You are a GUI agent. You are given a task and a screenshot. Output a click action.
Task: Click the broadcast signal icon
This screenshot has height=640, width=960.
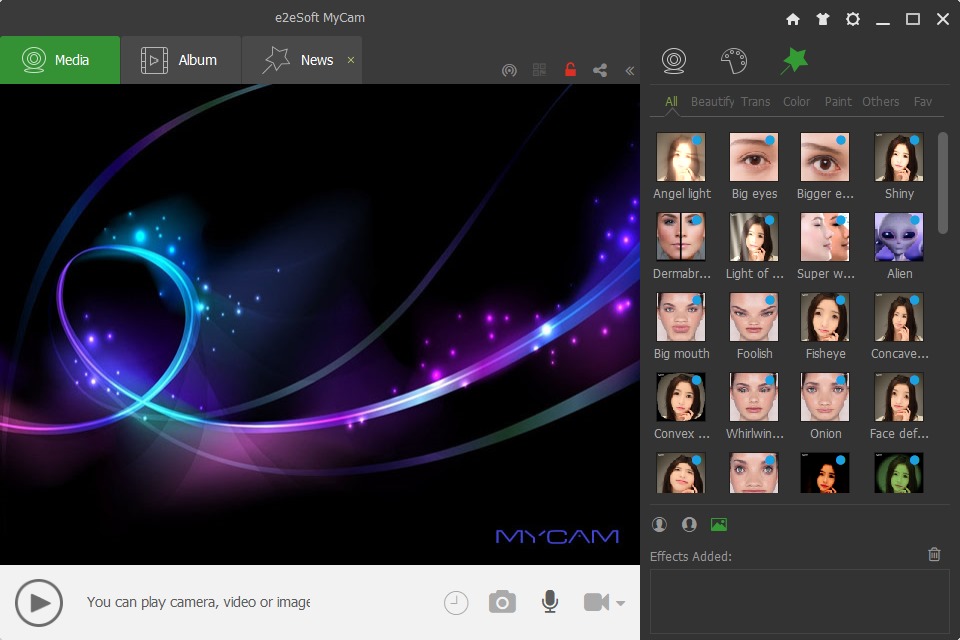click(509, 70)
